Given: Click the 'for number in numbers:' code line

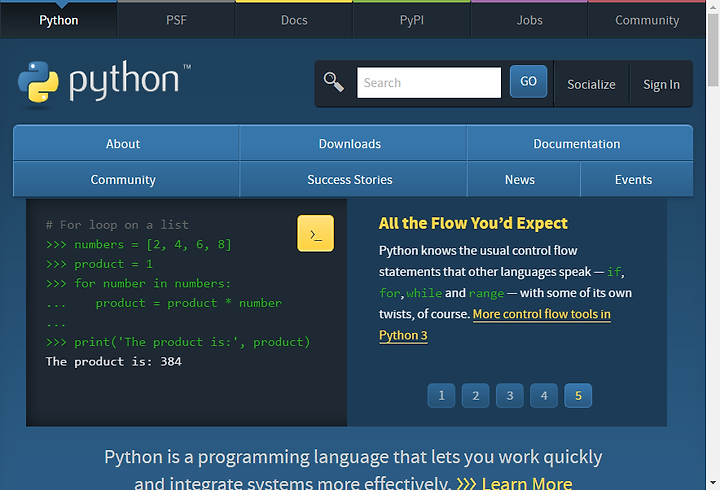Looking at the screenshot, I should 152,283.
